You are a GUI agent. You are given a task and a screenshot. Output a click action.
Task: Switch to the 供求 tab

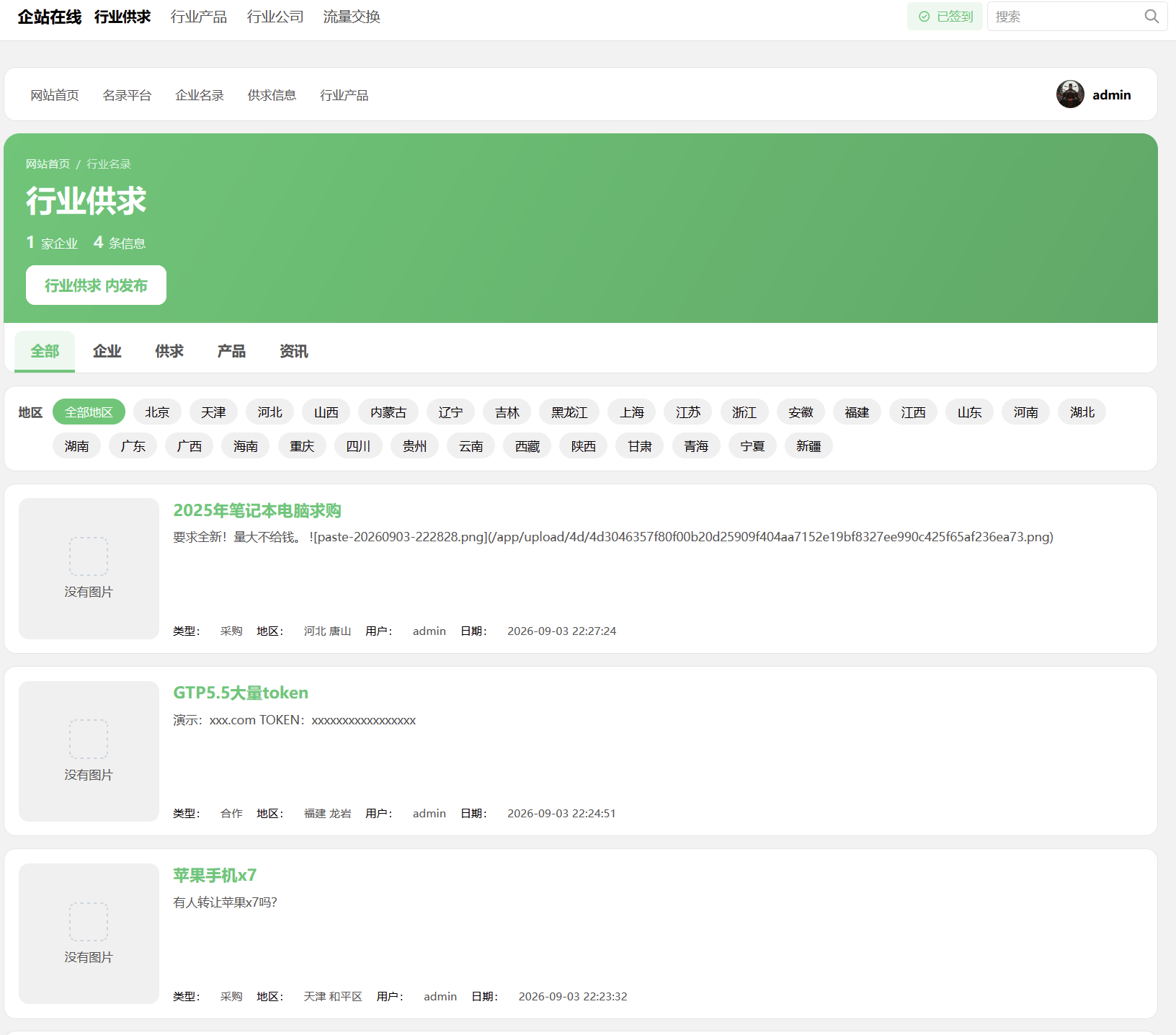[169, 351]
